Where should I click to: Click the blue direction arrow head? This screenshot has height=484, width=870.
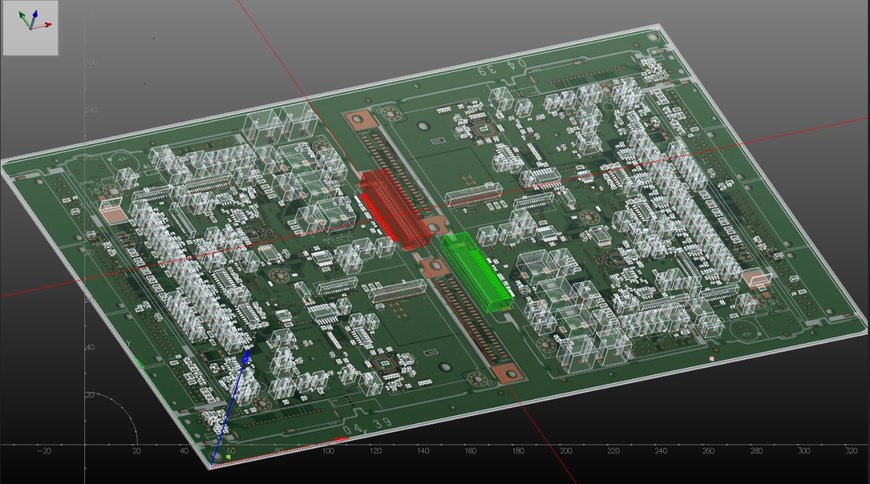pos(246,355)
